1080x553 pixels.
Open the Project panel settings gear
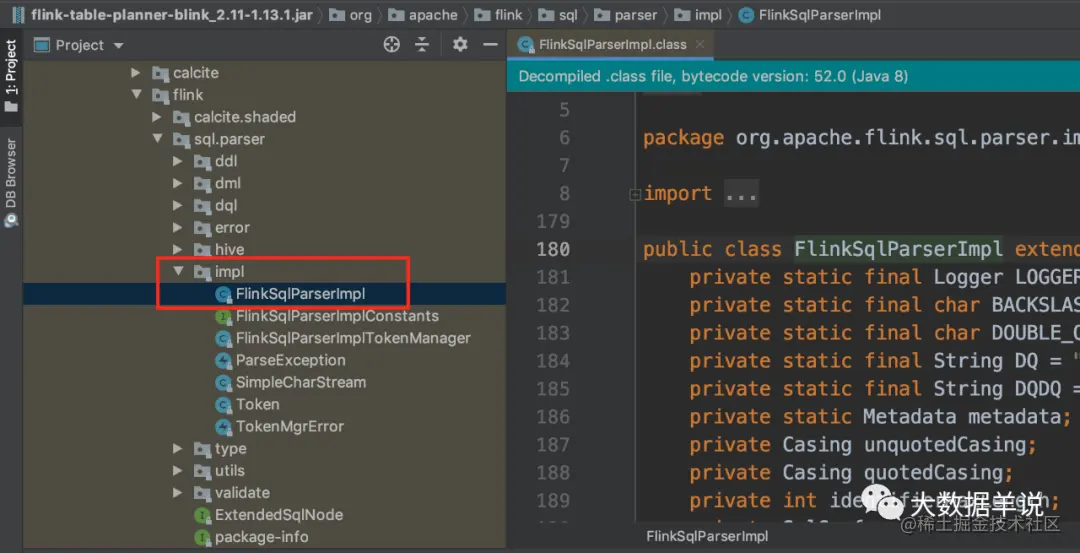pos(460,45)
